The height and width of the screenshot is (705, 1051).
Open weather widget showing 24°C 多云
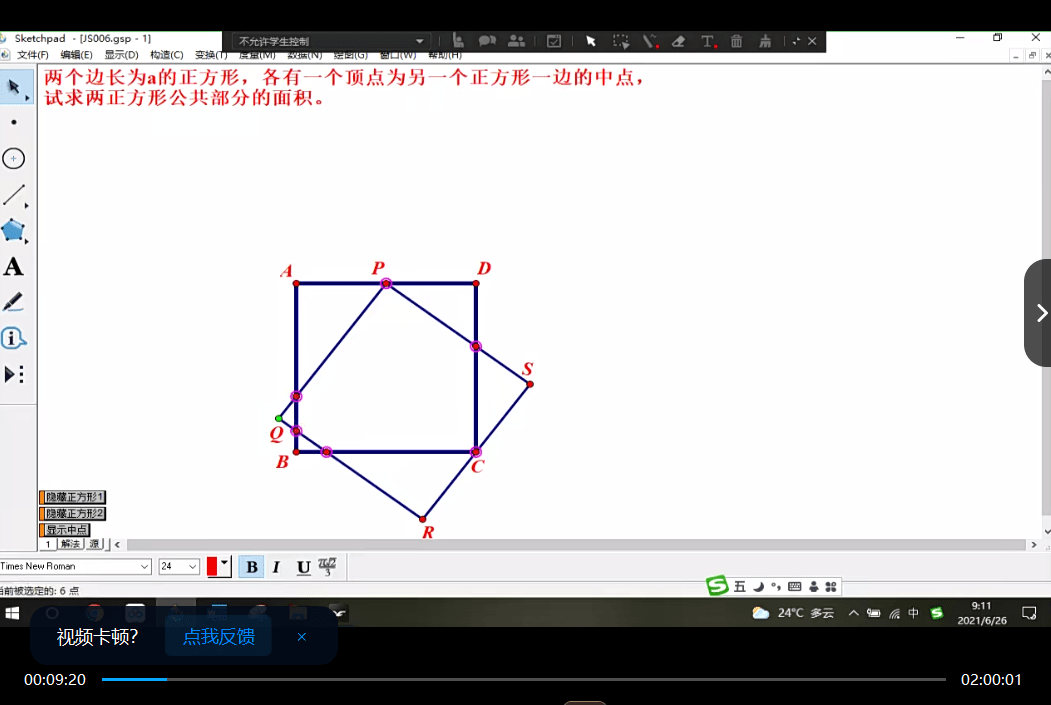pyautogui.click(x=793, y=613)
